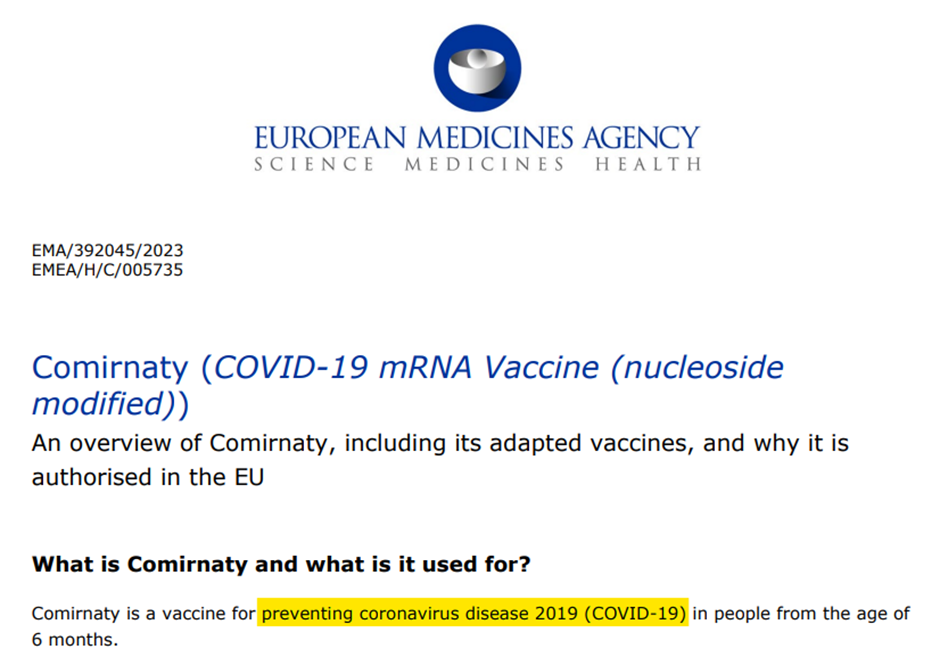Click the highlighted (COVID-19) abbreviation in the paragraph
940x657 pixels.
(638, 612)
